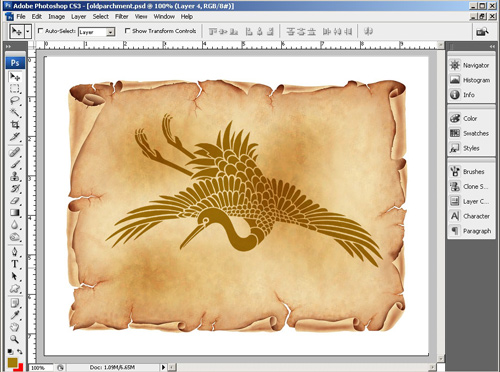This screenshot has width=500, height=372.
Task: Select the Hand tool
Action: (15, 327)
